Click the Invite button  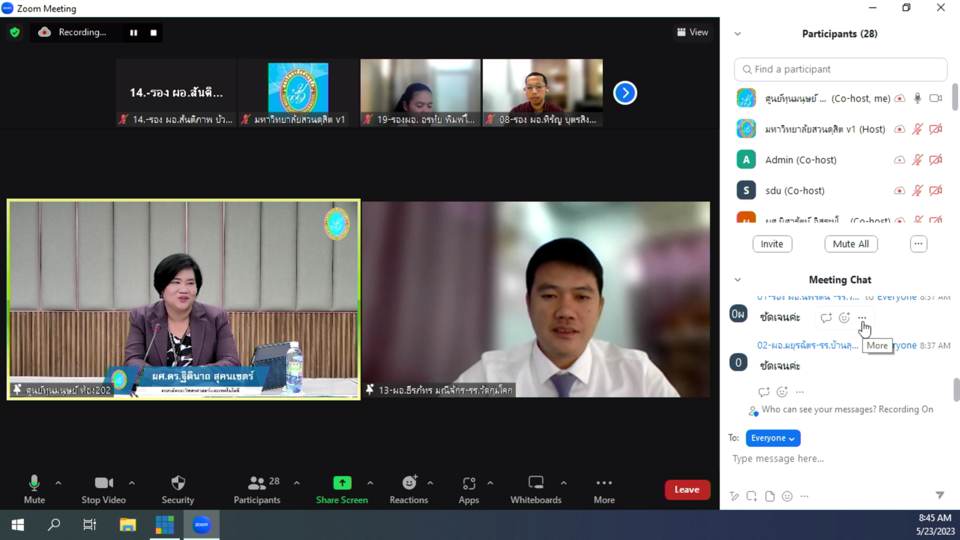(772, 244)
